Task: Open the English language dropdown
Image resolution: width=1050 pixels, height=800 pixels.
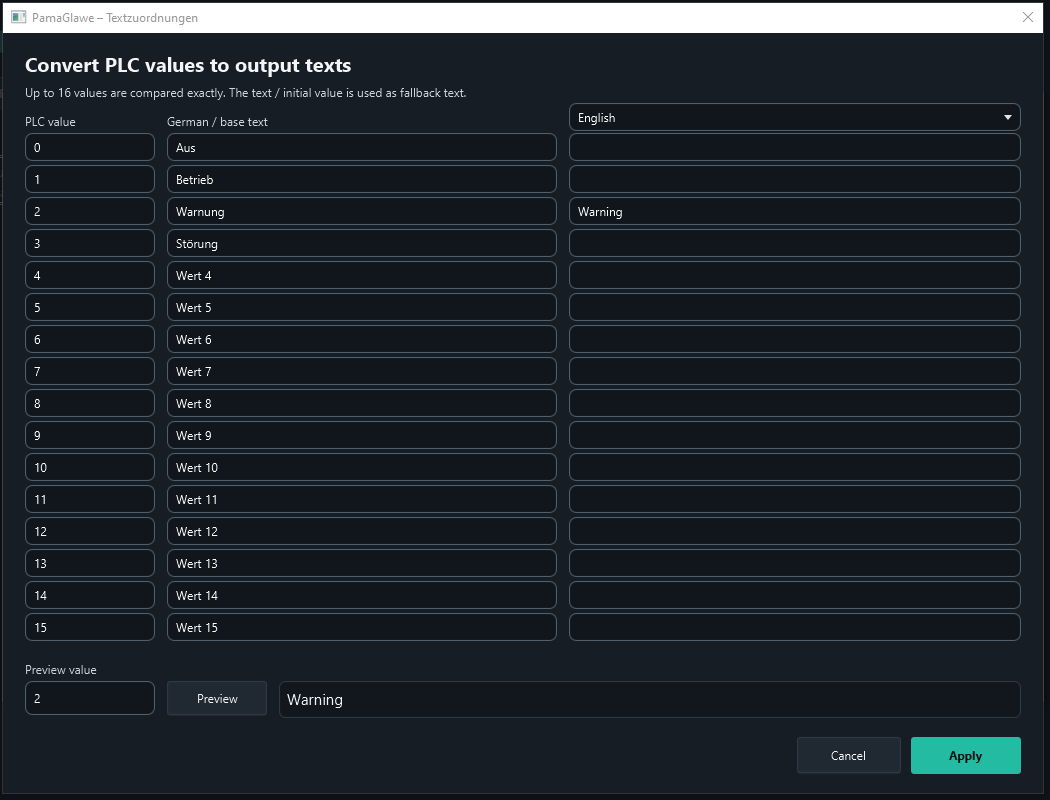Action: [794, 117]
